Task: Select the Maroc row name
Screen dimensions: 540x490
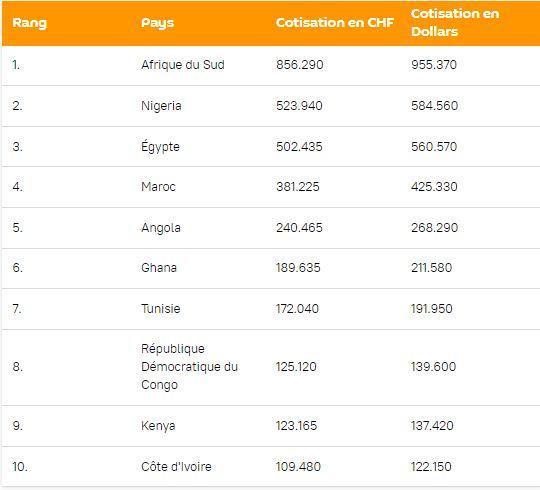Action: pyautogui.click(x=158, y=187)
